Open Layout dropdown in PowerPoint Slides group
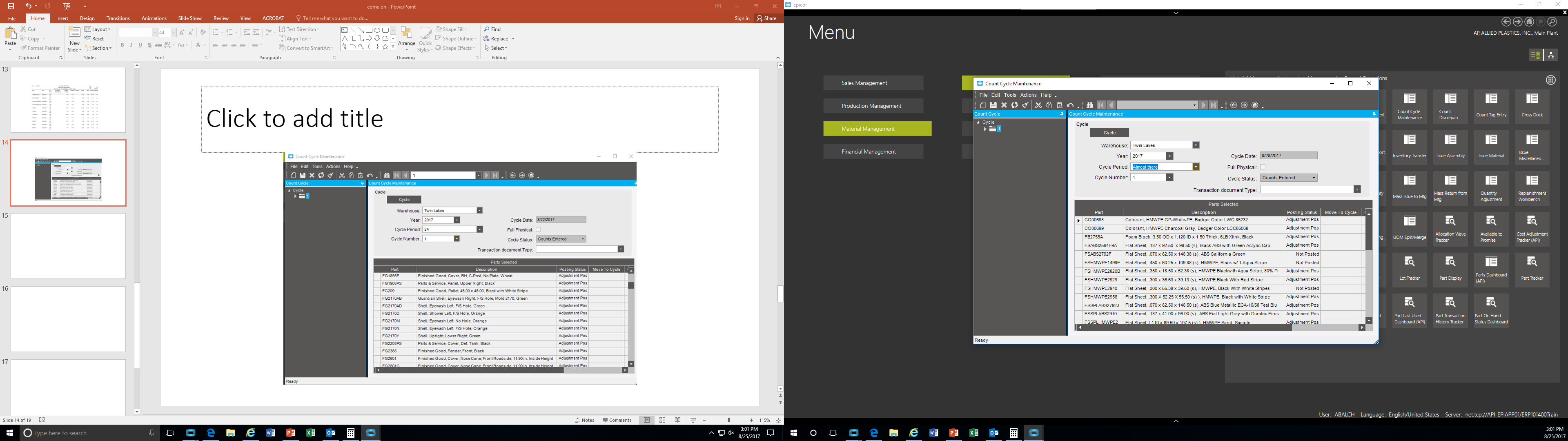Image resolution: width=1568 pixels, height=441 pixels. pos(98,29)
